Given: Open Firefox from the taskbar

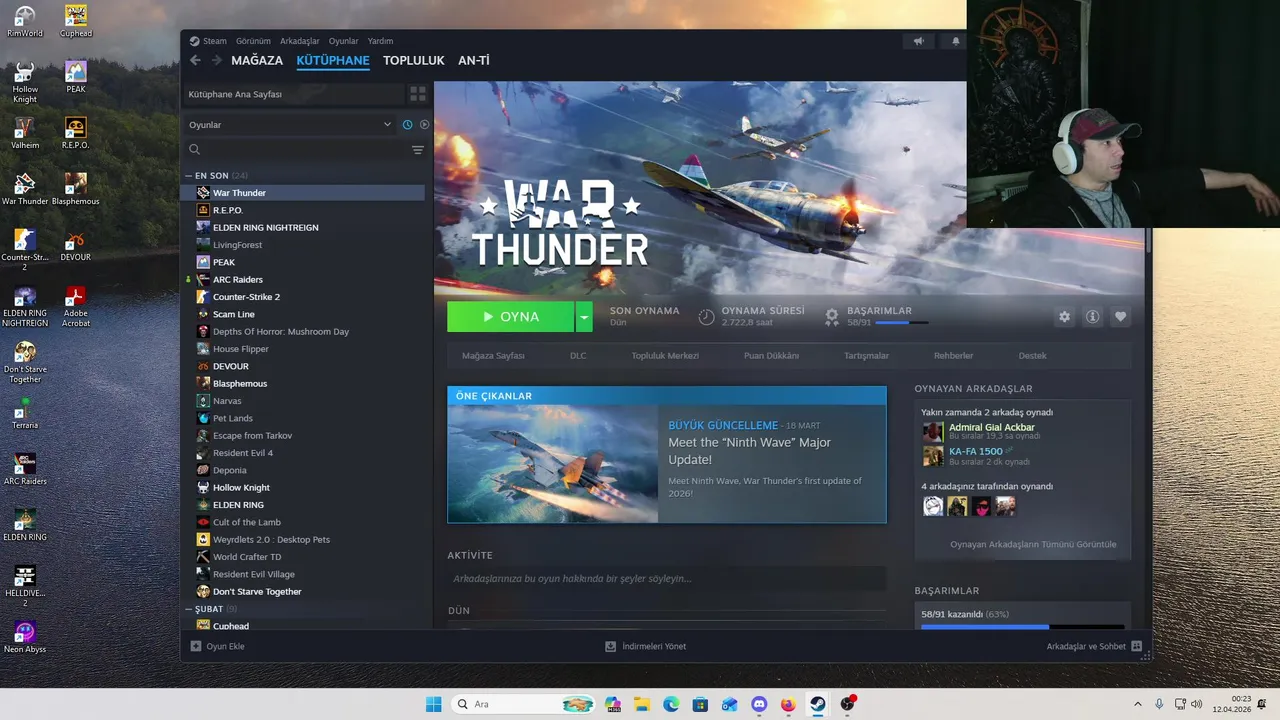Looking at the screenshot, I should tap(787, 704).
